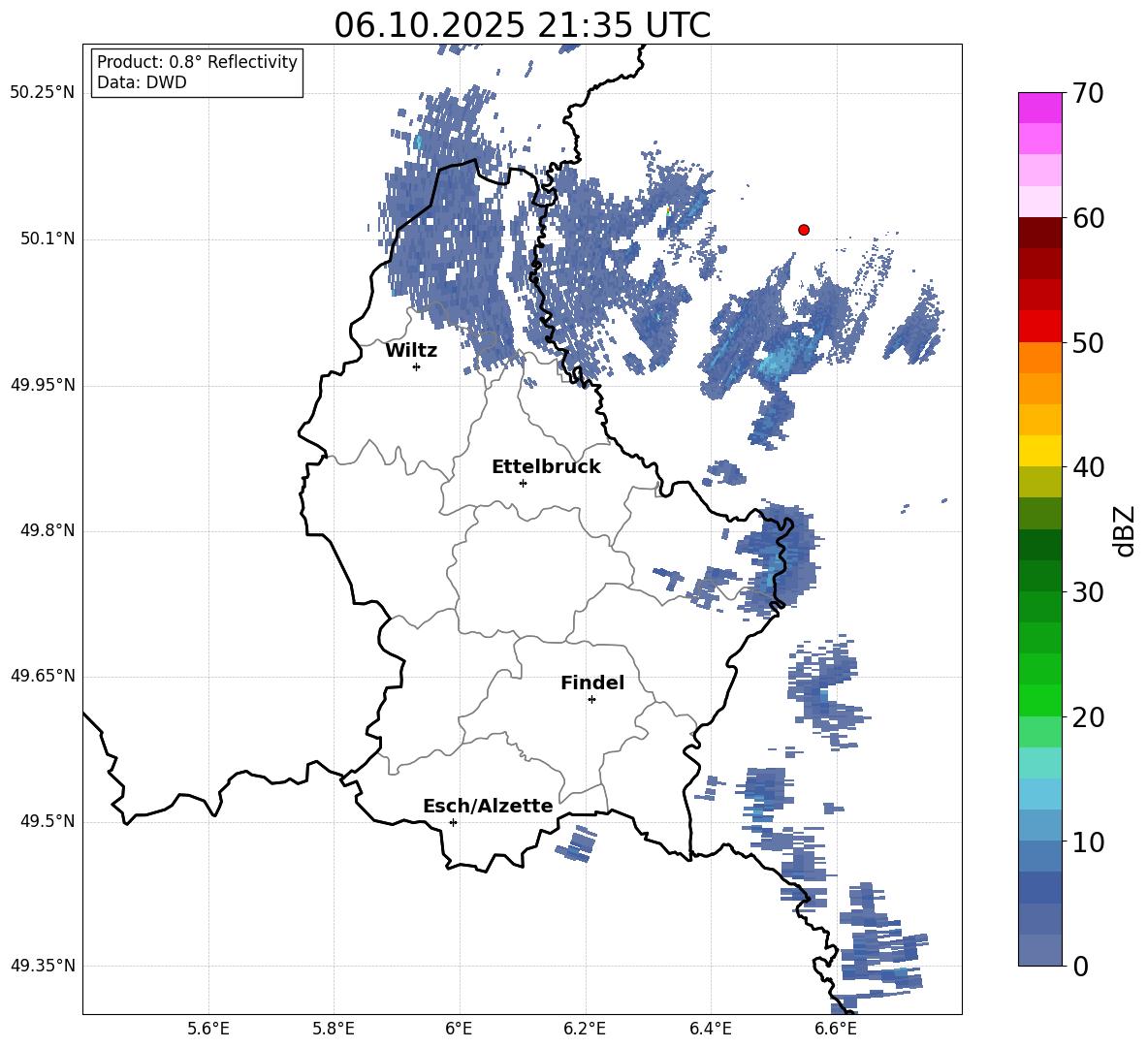Select the Wiltz city label
The image size is (1148, 1048).
(x=411, y=351)
